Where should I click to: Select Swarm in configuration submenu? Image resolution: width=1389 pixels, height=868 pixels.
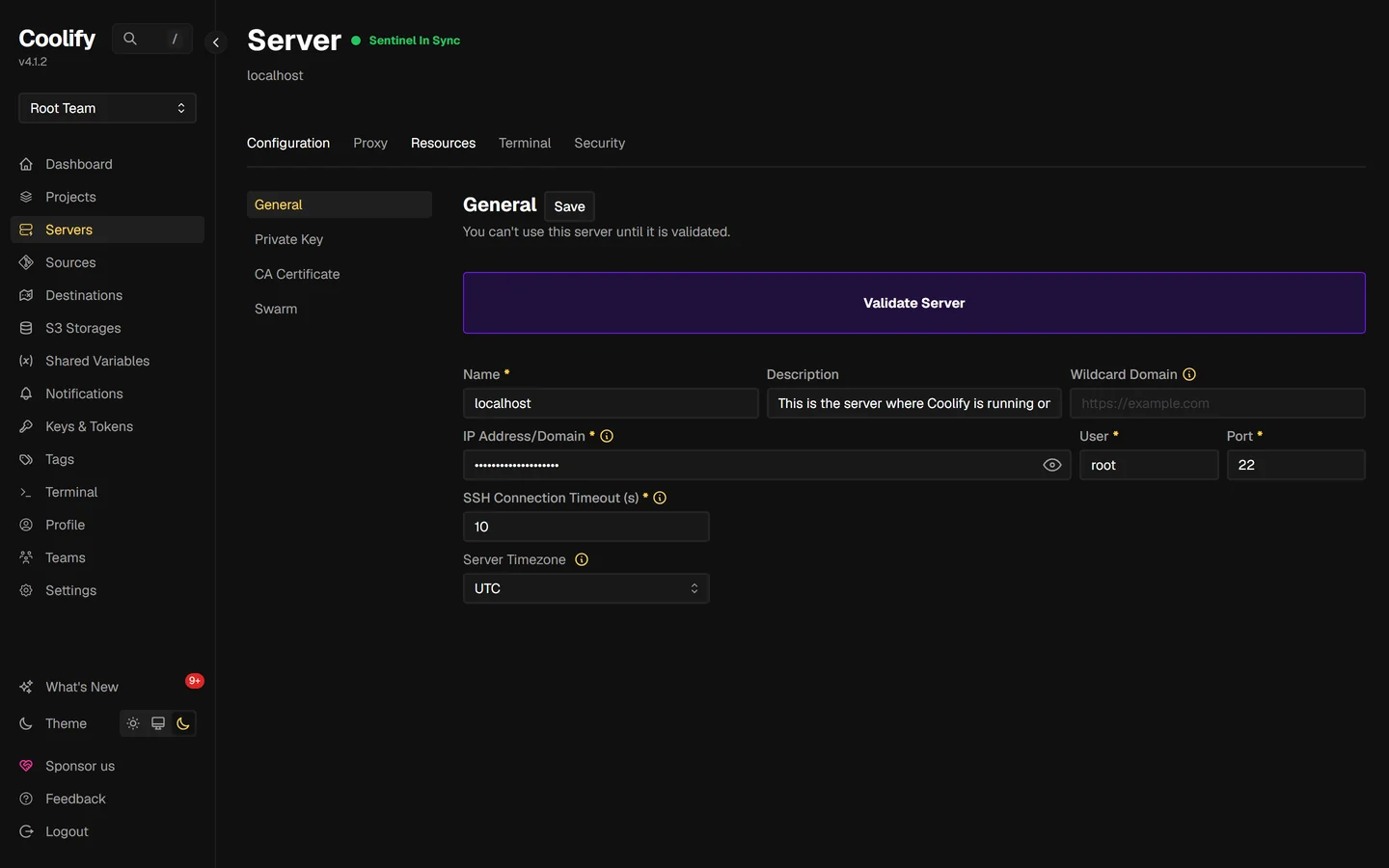tap(340, 309)
